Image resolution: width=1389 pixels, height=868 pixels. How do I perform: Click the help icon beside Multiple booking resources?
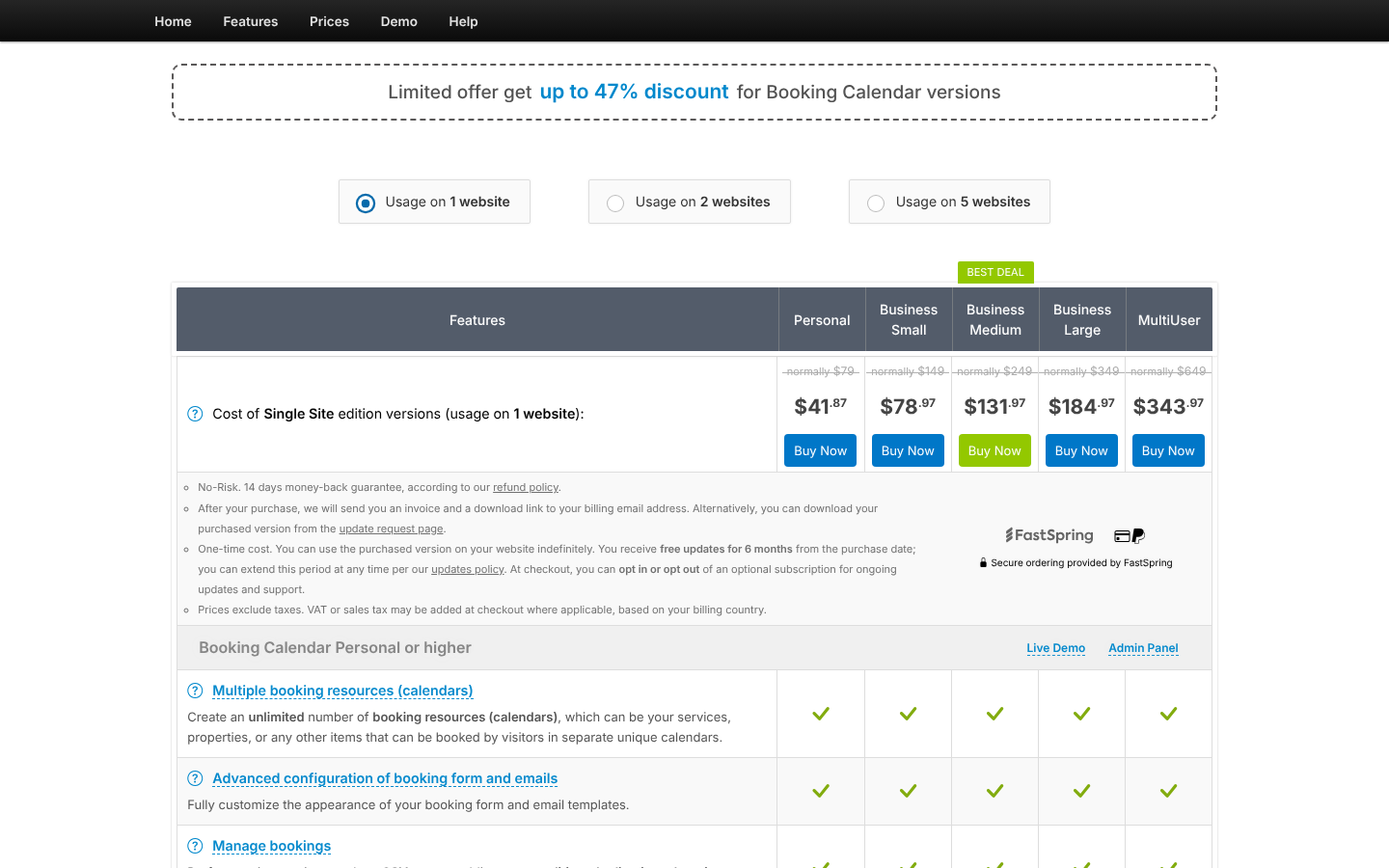[195, 691]
